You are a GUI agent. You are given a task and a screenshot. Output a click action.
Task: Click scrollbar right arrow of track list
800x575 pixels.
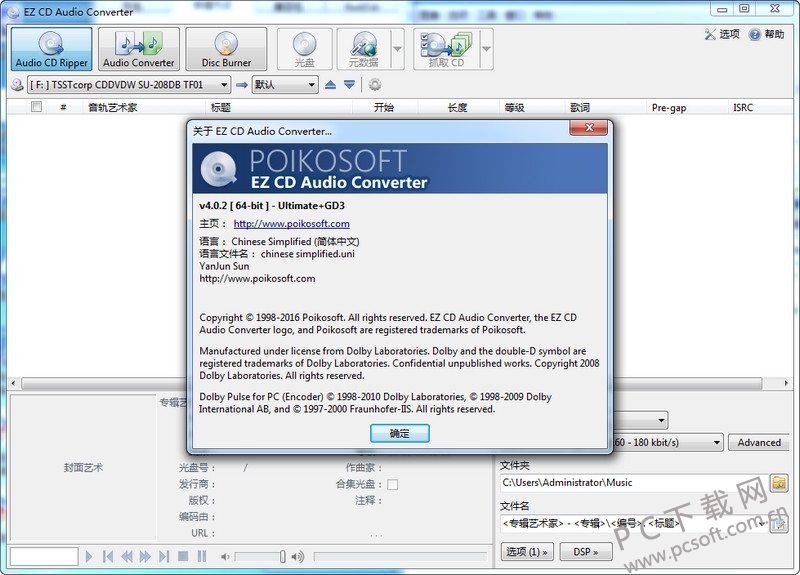coord(786,383)
